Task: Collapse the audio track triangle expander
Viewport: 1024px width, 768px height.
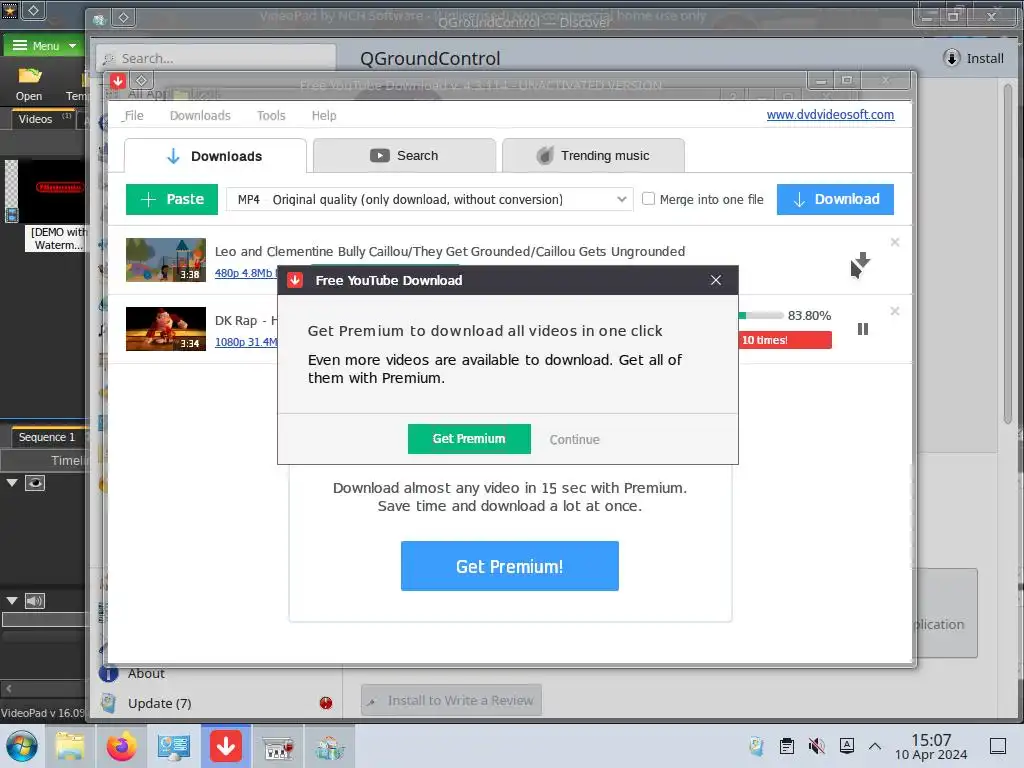Action: point(12,601)
